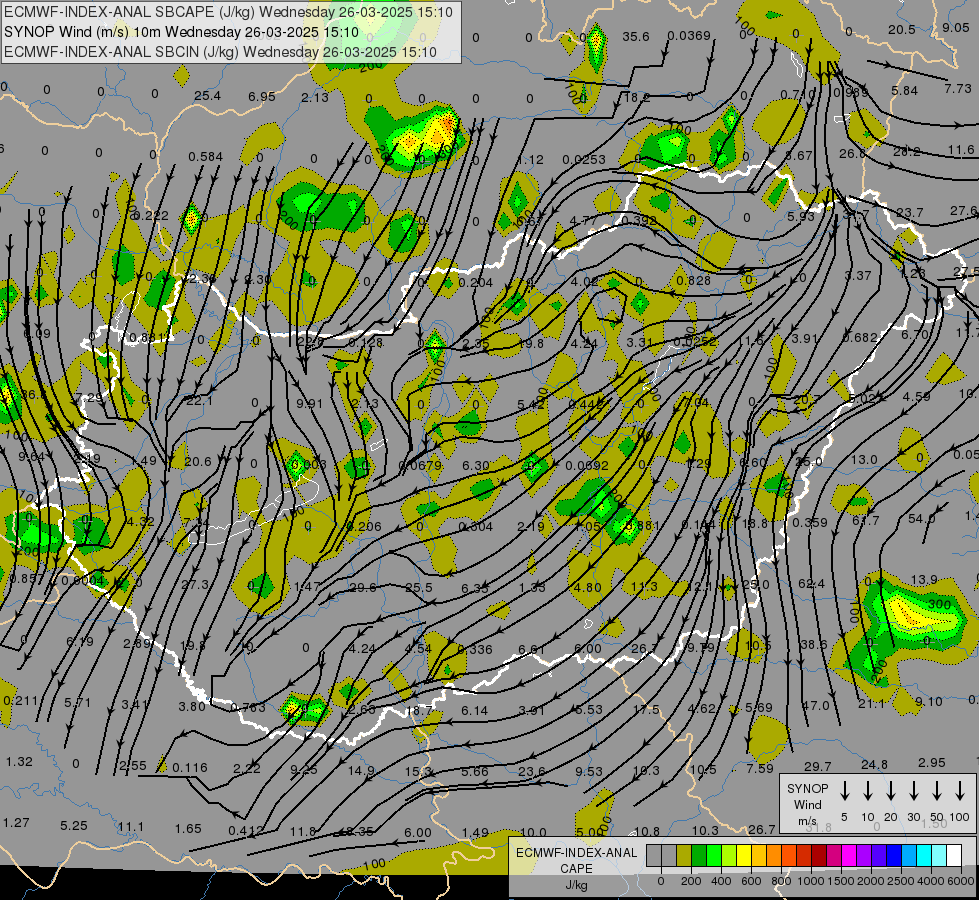
Task: Click the value 27.3 on map
Action: click(x=195, y=584)
